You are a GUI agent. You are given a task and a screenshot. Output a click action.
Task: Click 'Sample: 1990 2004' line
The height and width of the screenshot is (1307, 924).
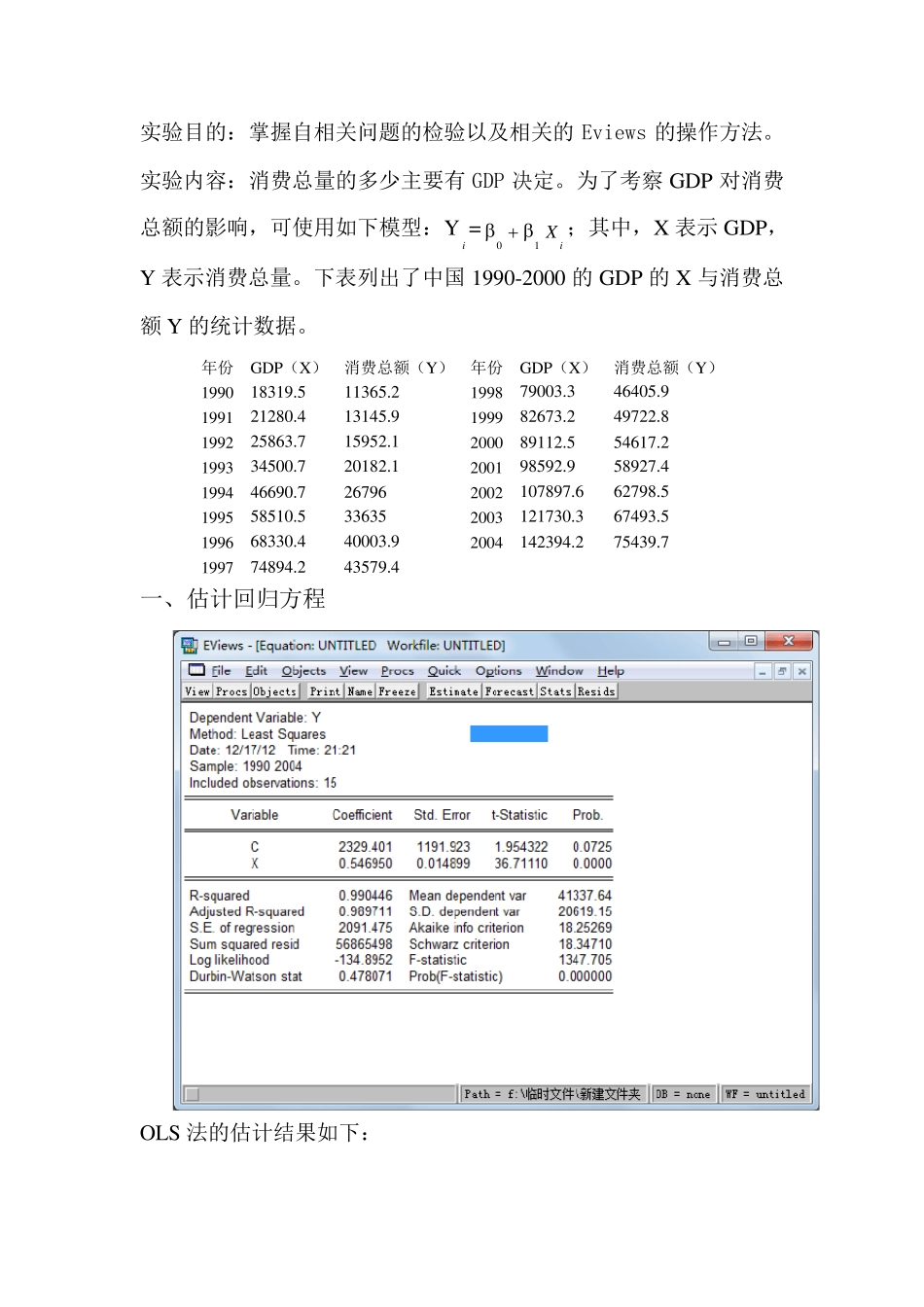(x=246, y=766)
